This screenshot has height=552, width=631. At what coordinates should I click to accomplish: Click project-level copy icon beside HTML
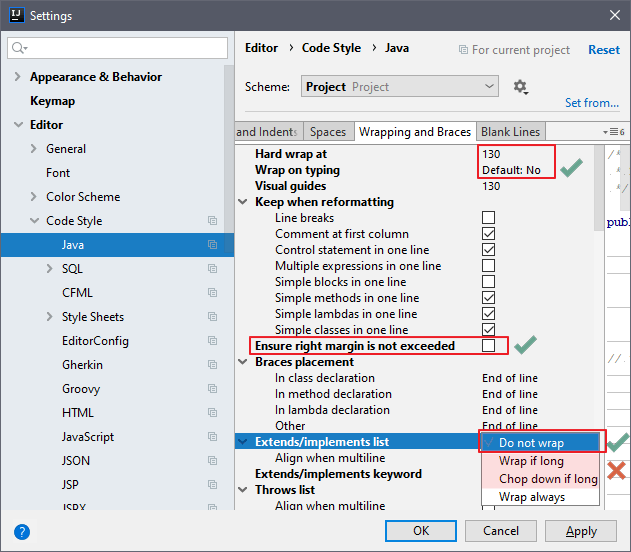(212, 413)
